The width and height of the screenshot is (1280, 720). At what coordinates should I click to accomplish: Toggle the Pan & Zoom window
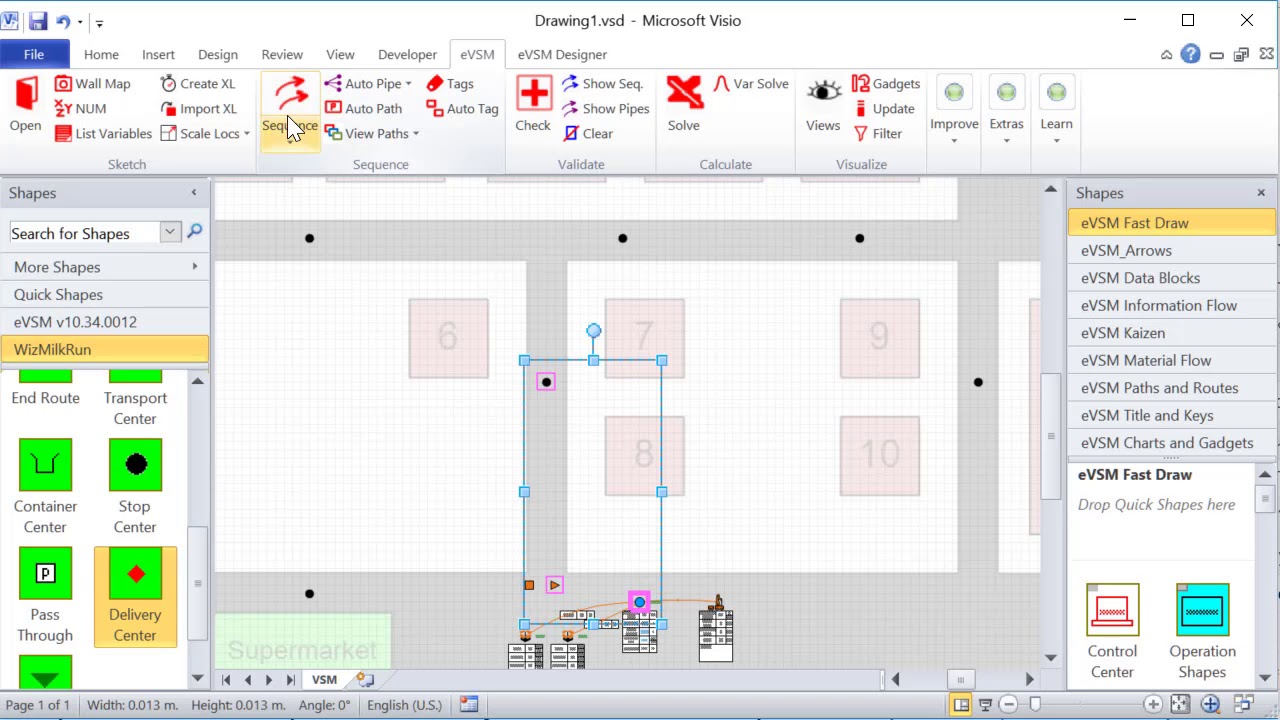pyautogui.click(x=1211, y=705)
